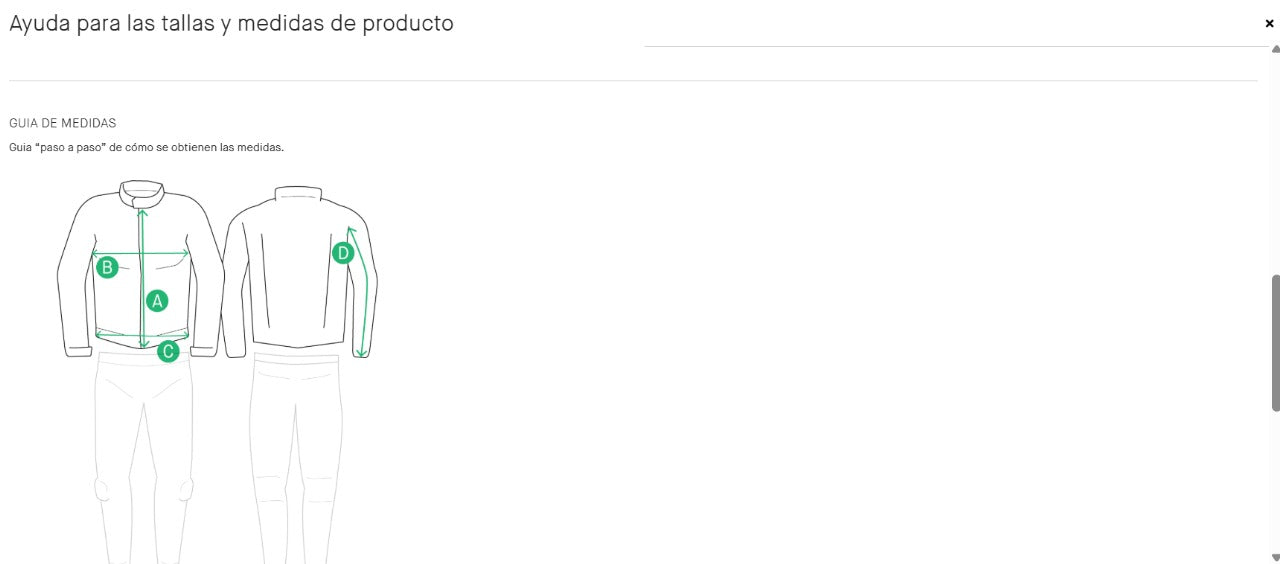The height and width of the screenshot is (564, 1280).
Task: Click the left knee pad on front trousers
Action: pyautogui.click(x=101, y=489)
